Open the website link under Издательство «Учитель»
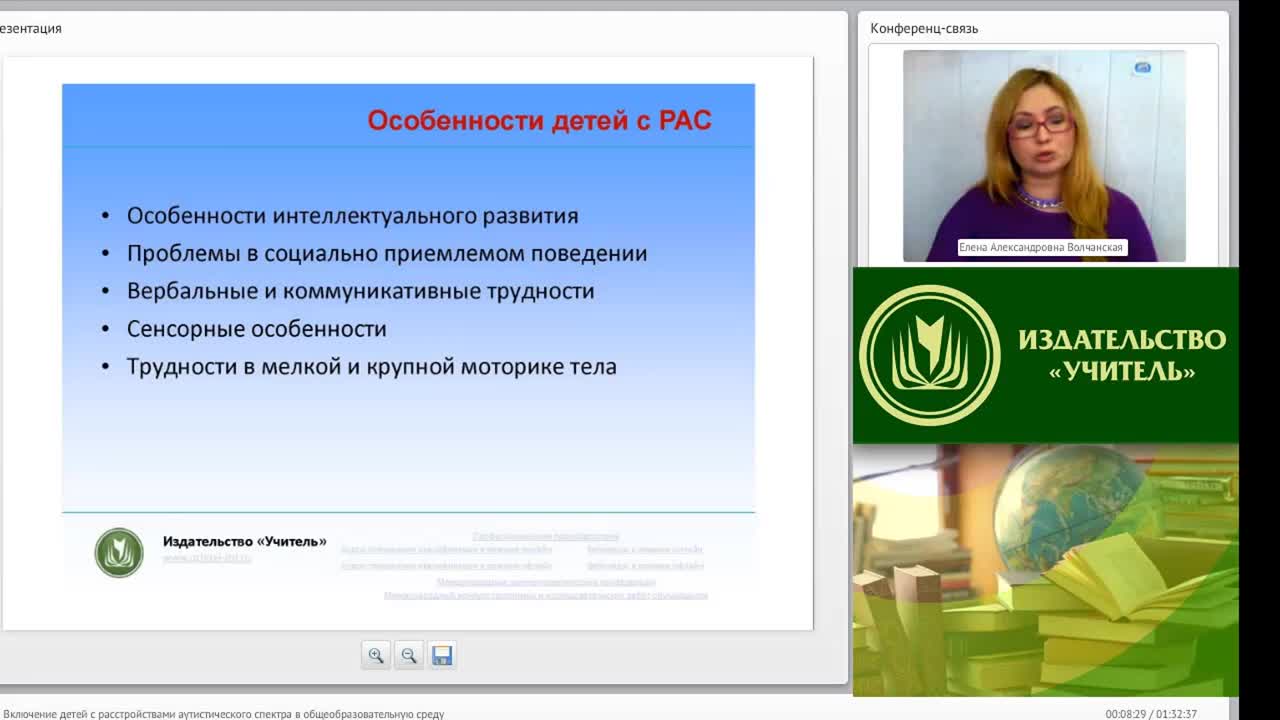 point(207,558)
